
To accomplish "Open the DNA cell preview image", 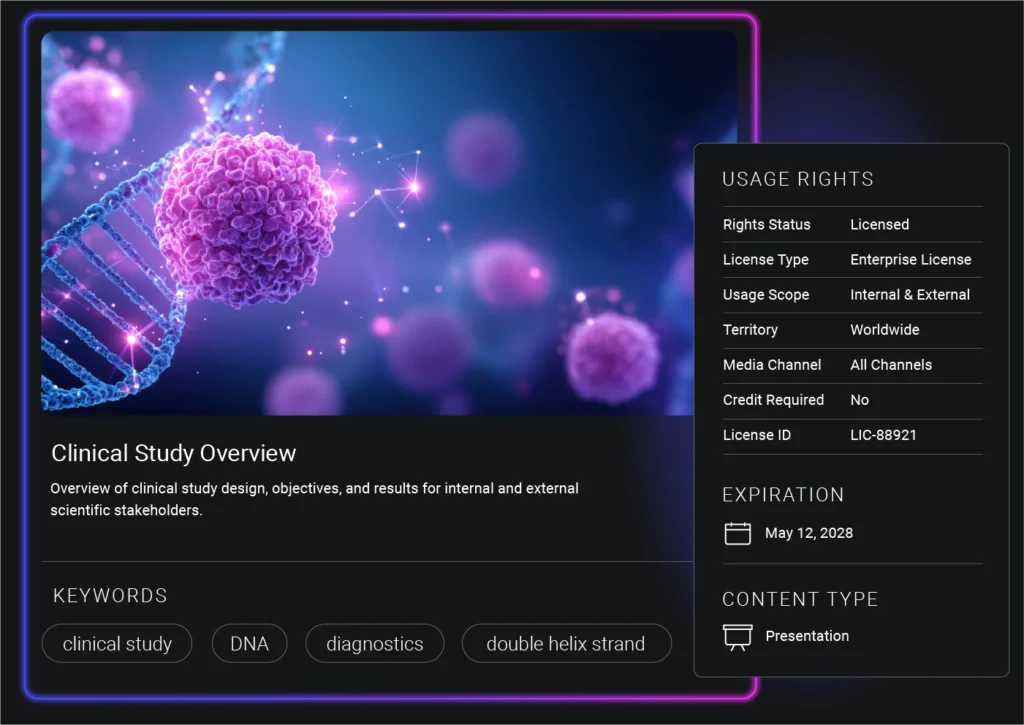I will point(368,223).
